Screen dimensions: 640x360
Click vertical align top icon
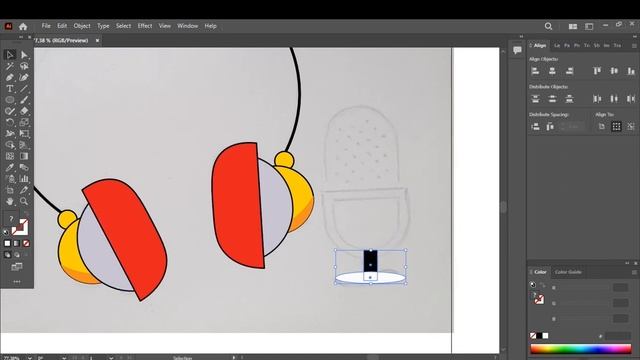597,71
